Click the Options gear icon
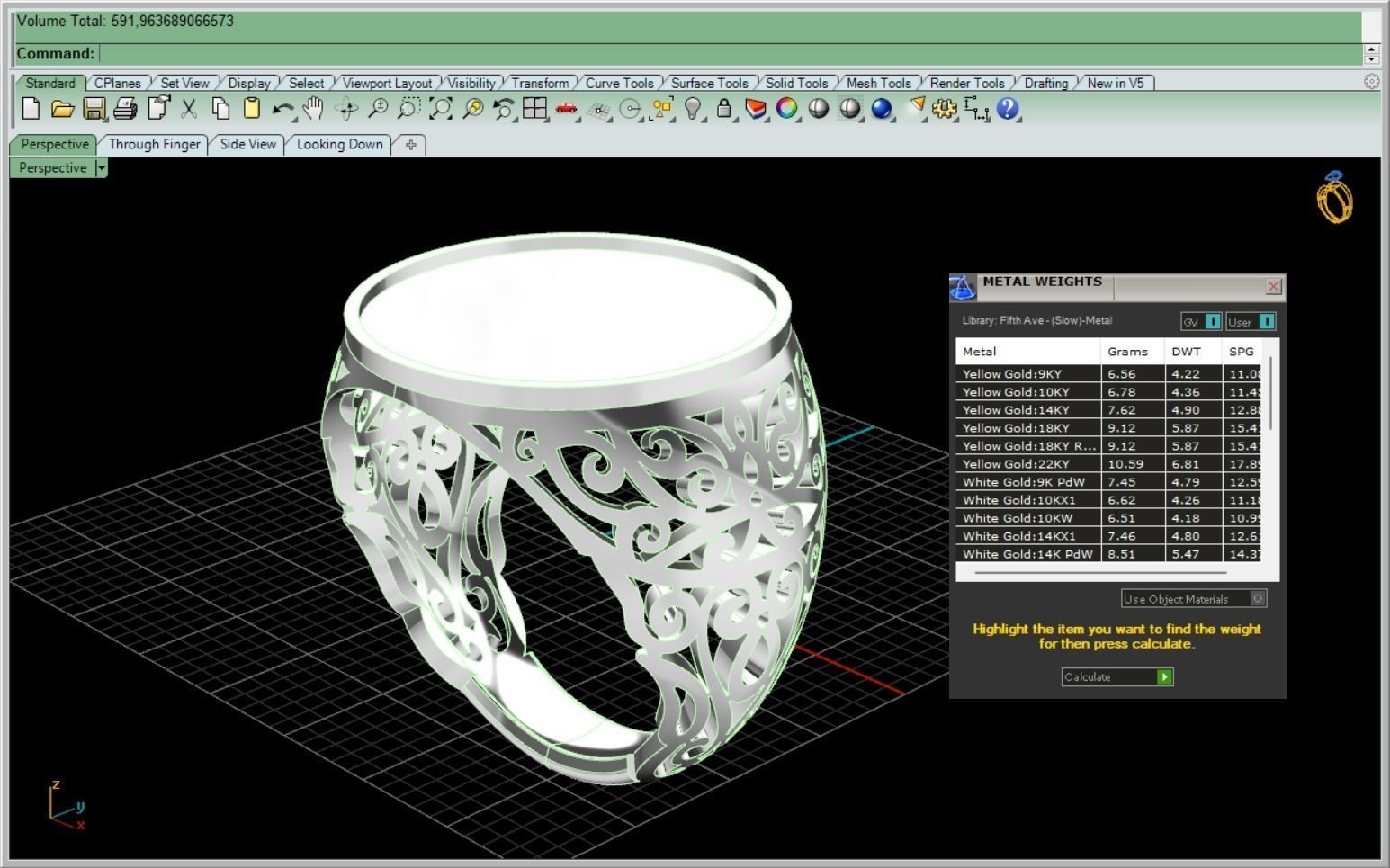Screen dimensions: 1390x868 pyautogui.click(x=944, y=109)
